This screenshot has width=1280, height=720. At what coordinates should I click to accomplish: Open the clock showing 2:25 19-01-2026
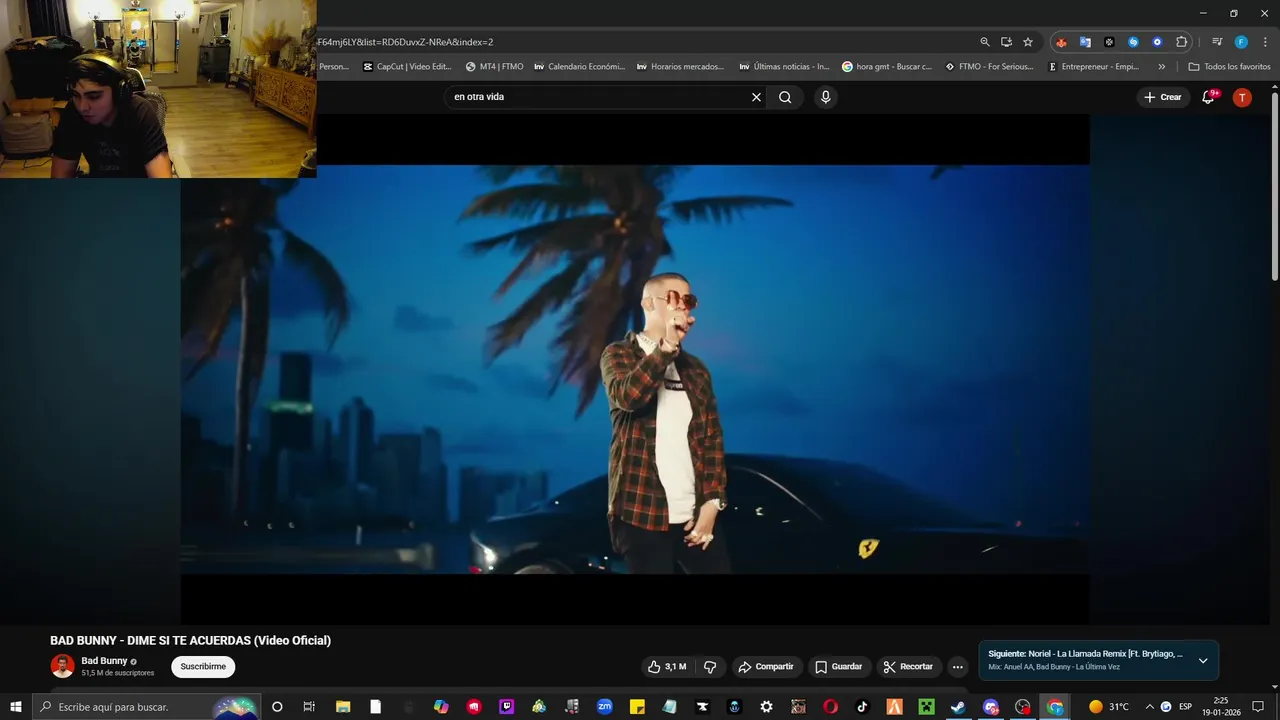(1221, 707)
